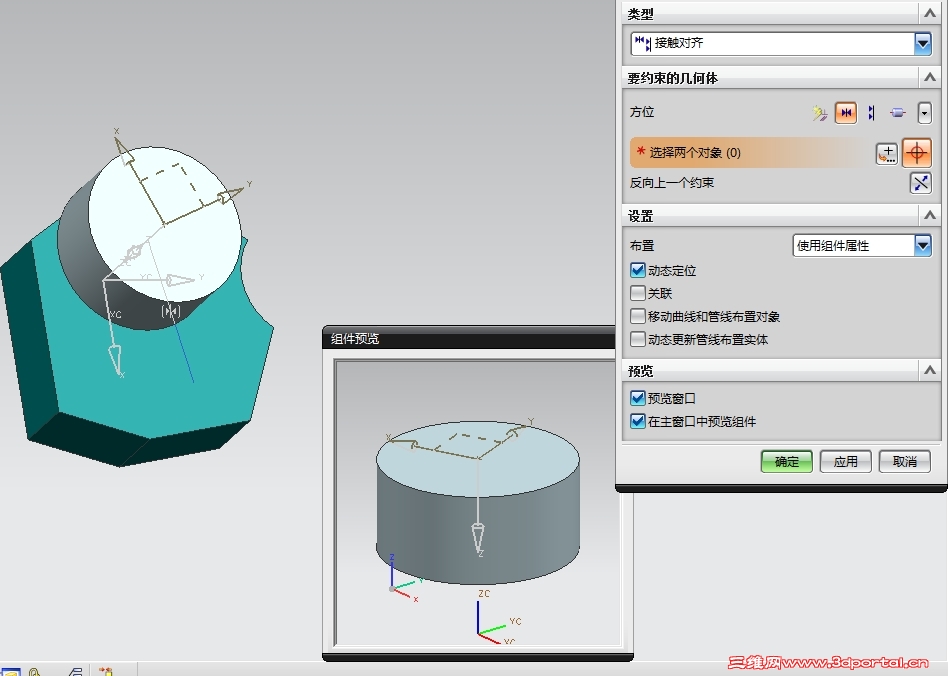
Task: Toggle the 动态定位 checkbox
Action: tap(638, 270)
